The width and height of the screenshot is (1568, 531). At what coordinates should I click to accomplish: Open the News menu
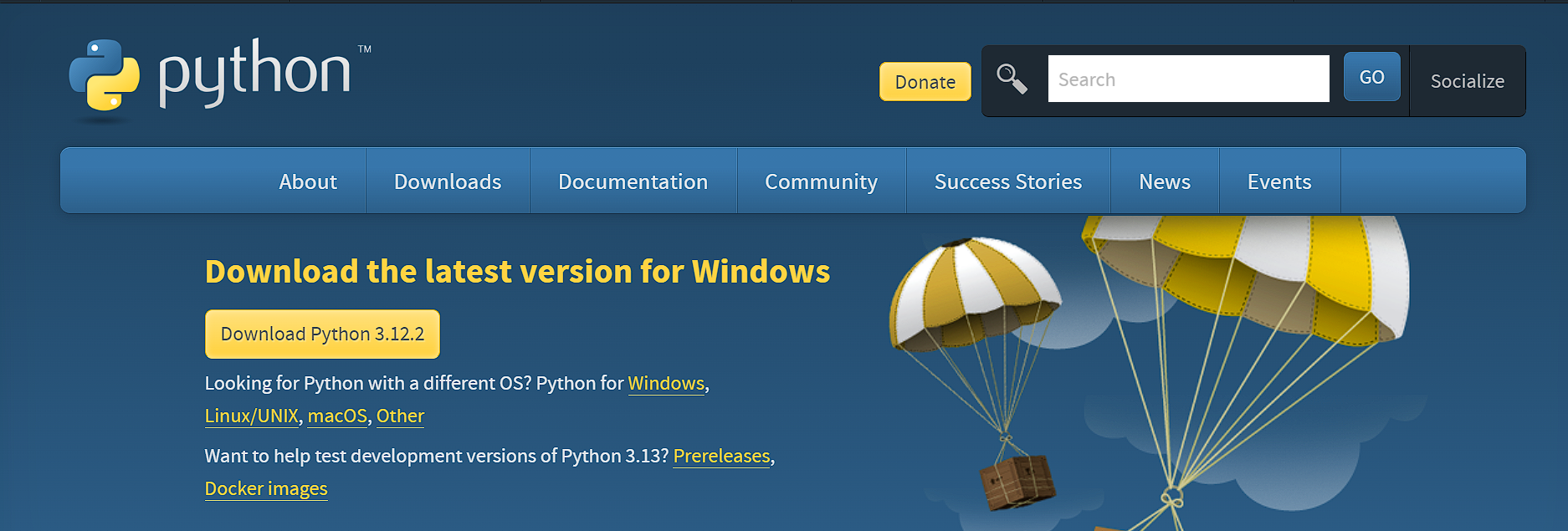[x=1165, y=181]
